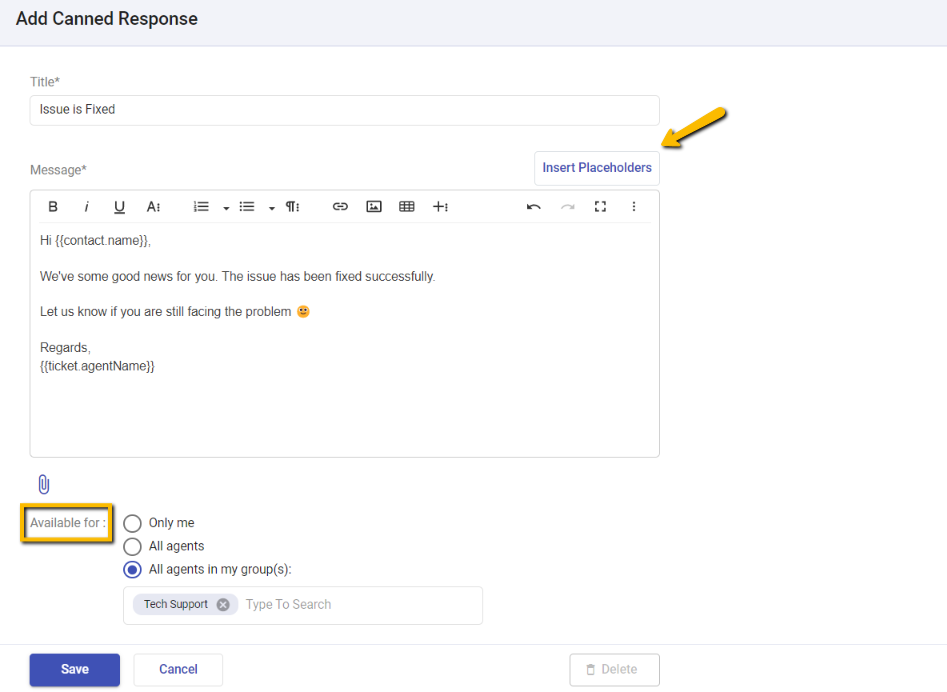
Task: Insert a table into the message
Action: [407, 207]
